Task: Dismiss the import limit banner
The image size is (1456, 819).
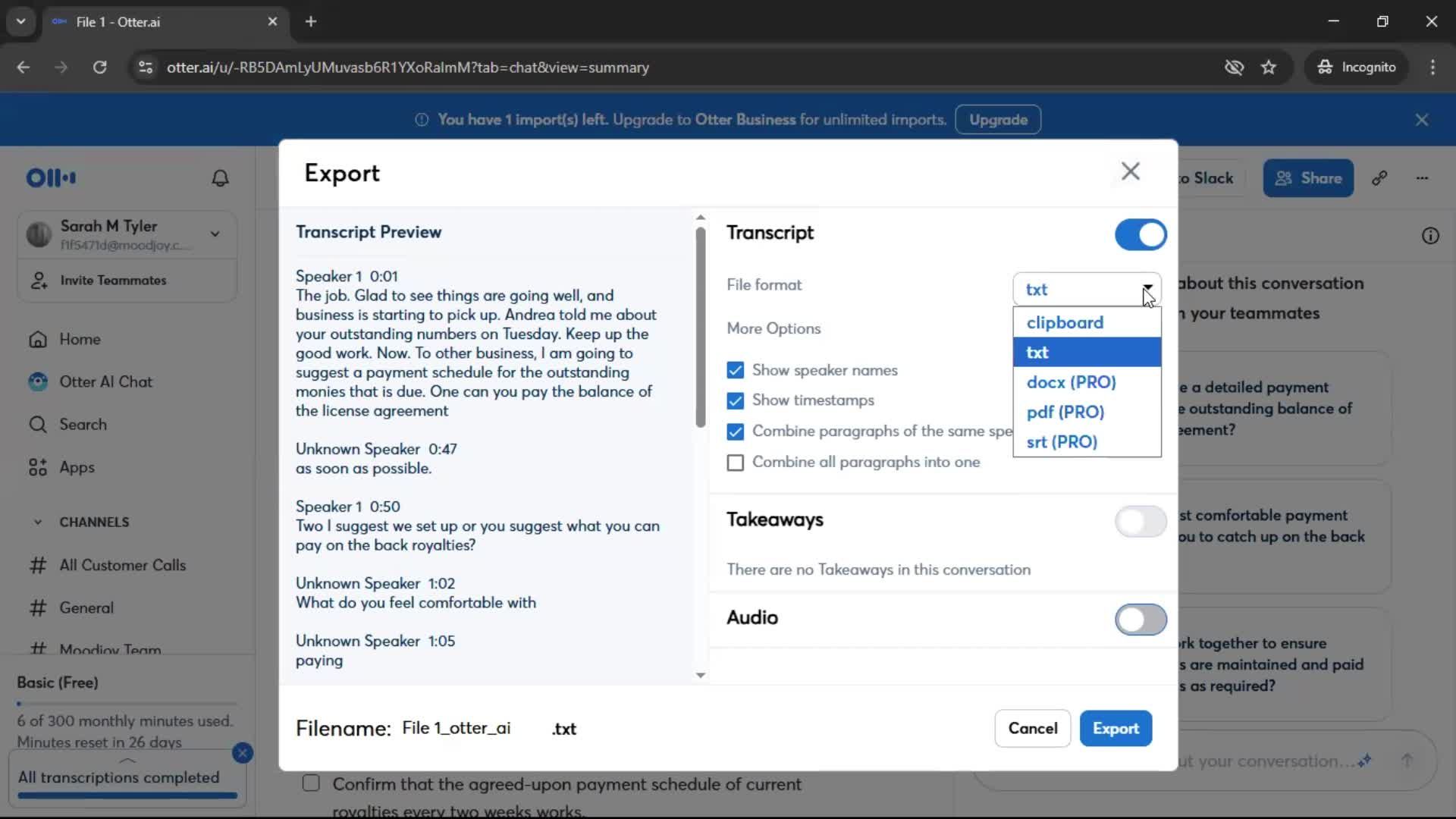Action: 1422,120
